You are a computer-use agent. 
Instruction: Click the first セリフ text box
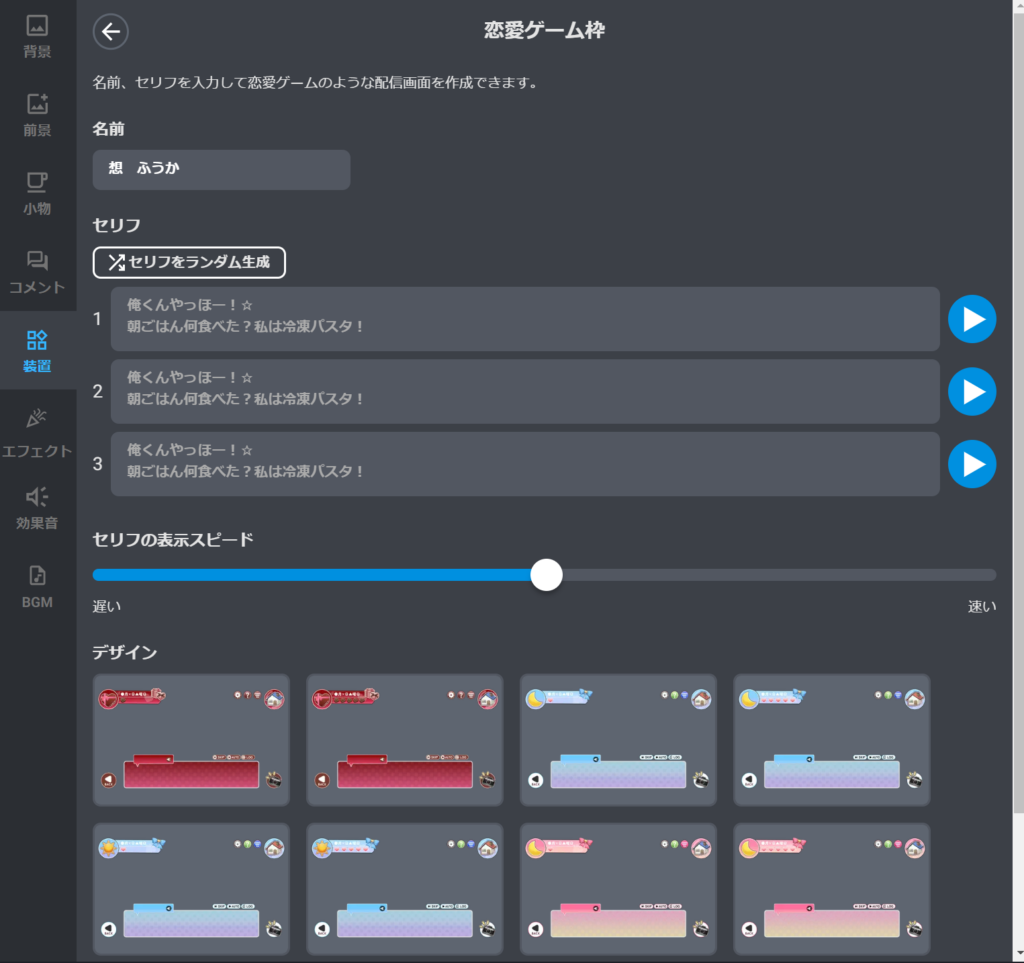click(525, 319)
